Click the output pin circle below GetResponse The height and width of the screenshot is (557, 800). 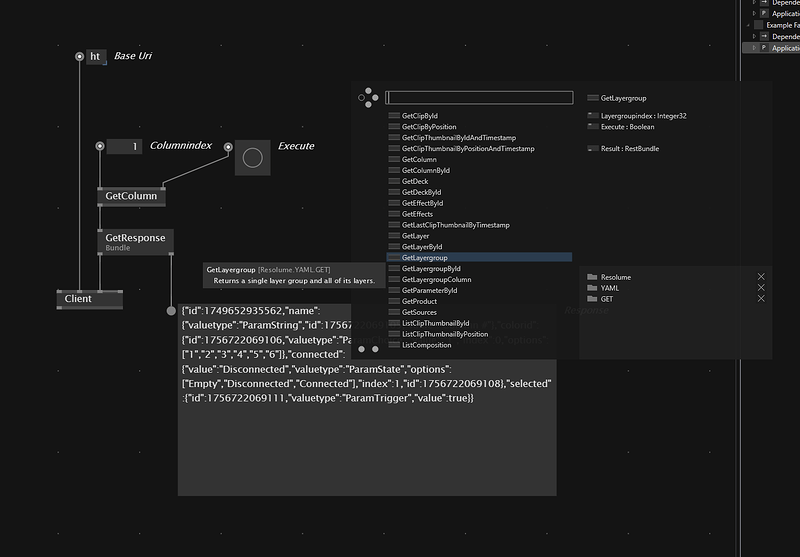(171, 311)
